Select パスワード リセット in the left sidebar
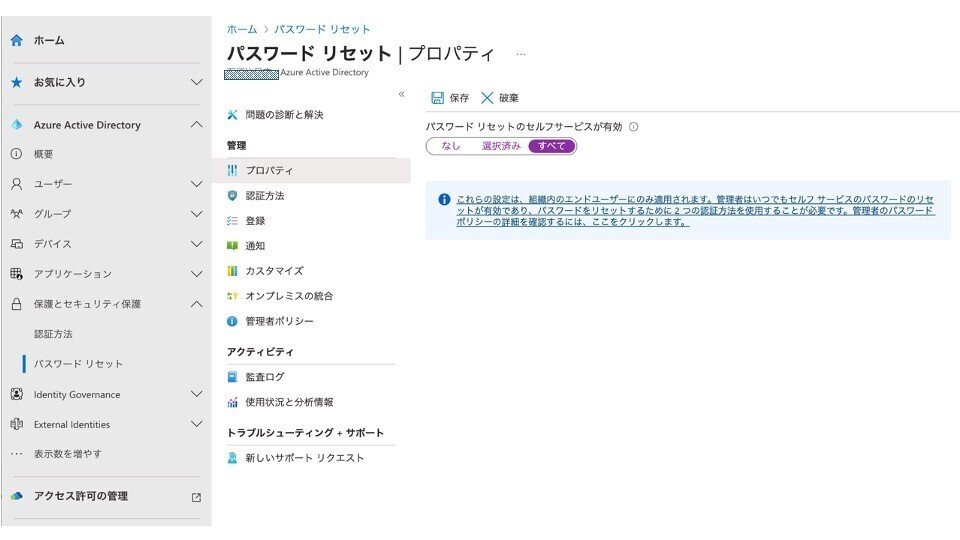This screenshot has width=960, height=540. pyautogui.click(x=78, y=364)
